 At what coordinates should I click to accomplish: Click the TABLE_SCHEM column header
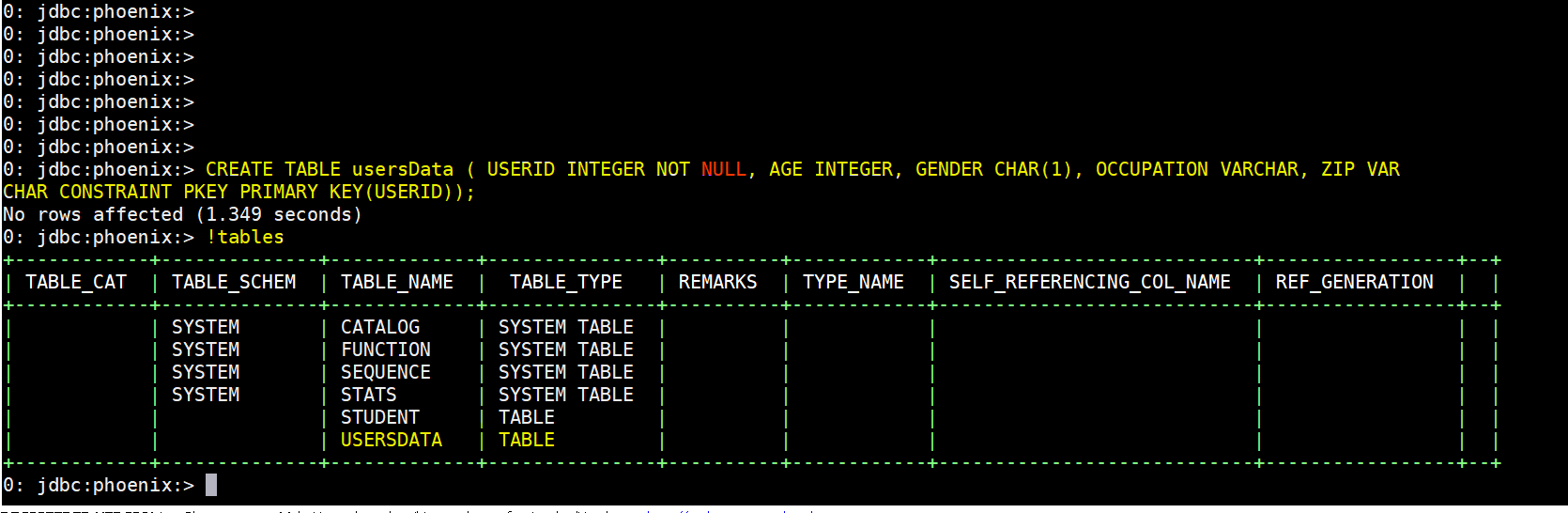[x=234, y=282]
